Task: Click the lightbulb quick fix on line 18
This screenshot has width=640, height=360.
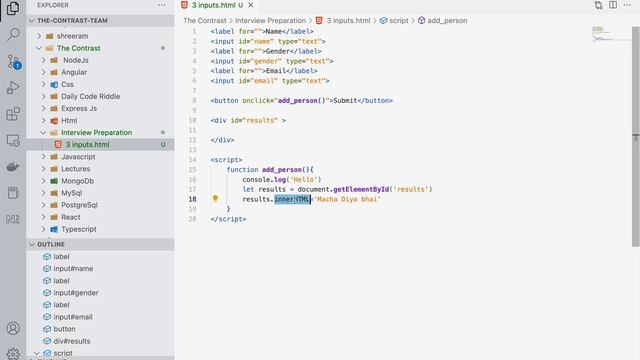Action: (215, 199)
